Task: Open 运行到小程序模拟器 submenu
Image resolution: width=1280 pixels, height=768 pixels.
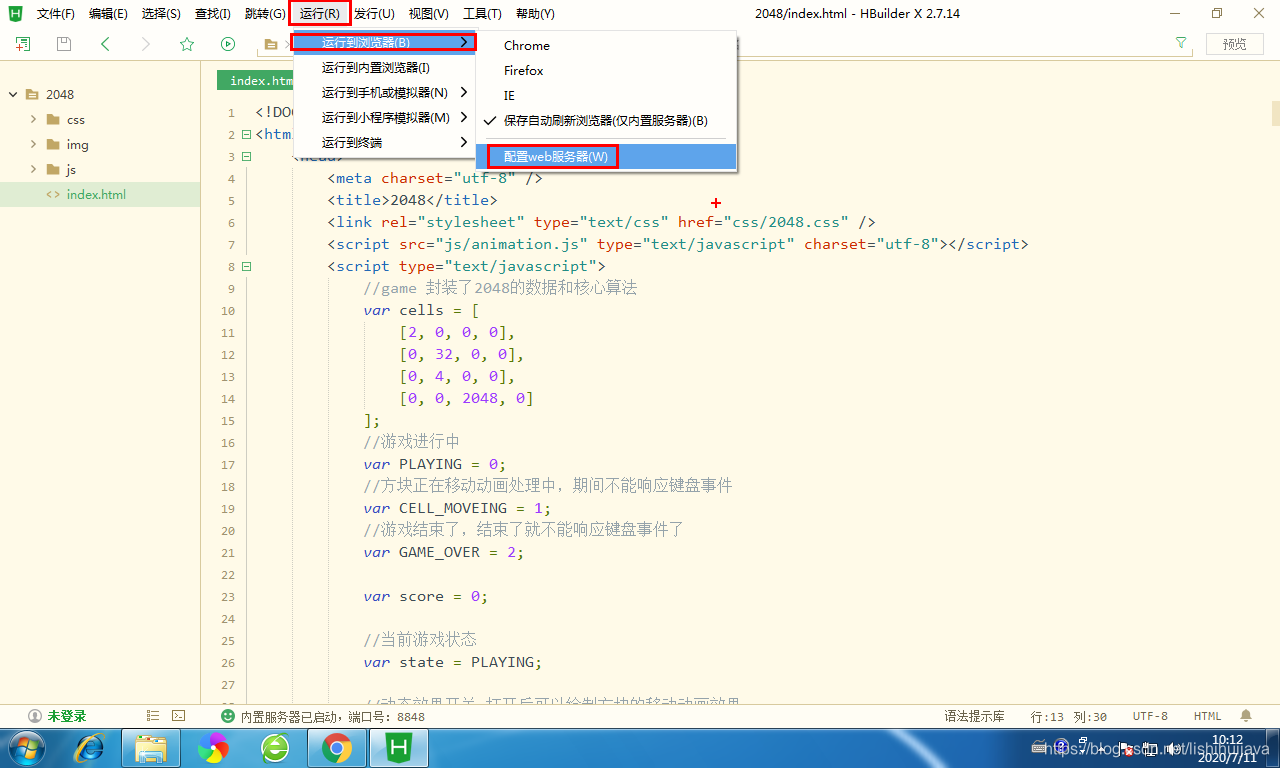Action: point(383,118)
